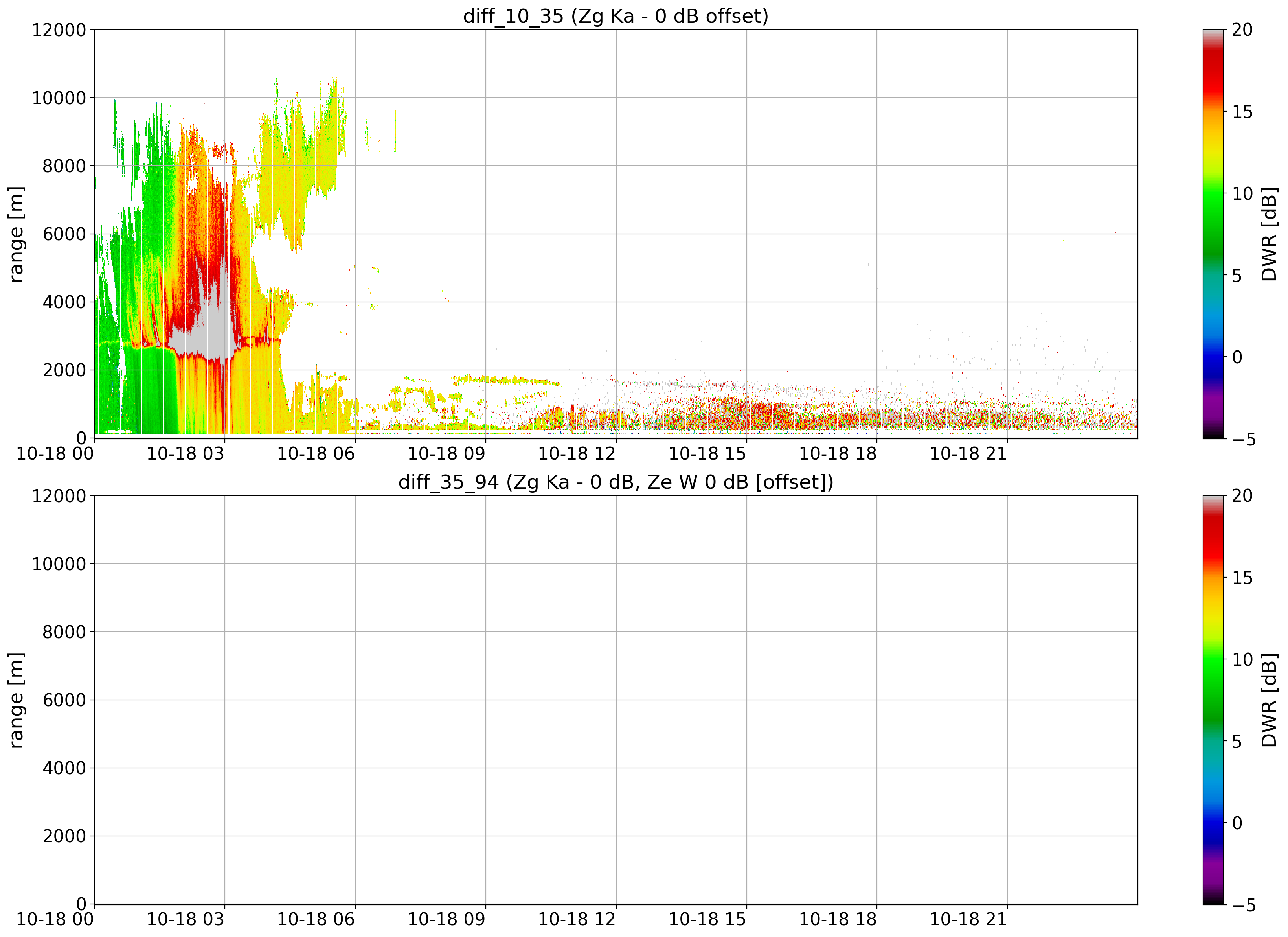The height and width of the screenshot is (937, 1288).
Task: Click the '10000' range tick of diff_10_35 plot
Action: tap(59, 98)
